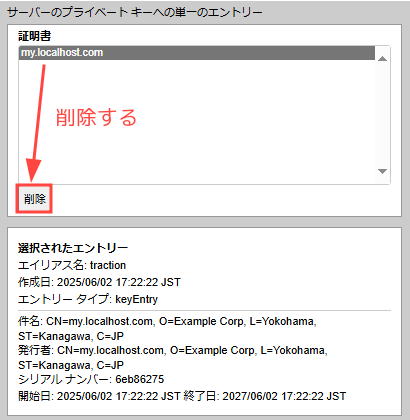
Task: Click the エイリアス名 traction line
Action: [72, 265]
